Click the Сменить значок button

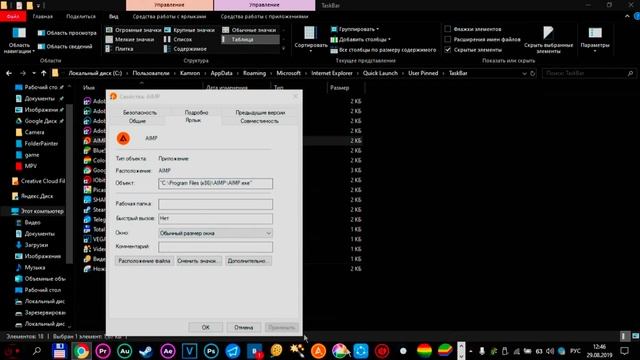(199, 261)
